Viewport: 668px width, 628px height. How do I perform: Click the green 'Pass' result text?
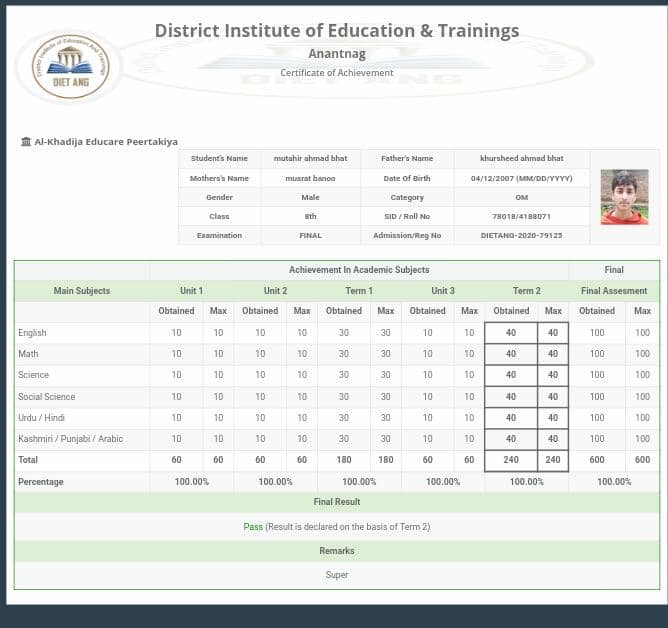pos(253,527)
